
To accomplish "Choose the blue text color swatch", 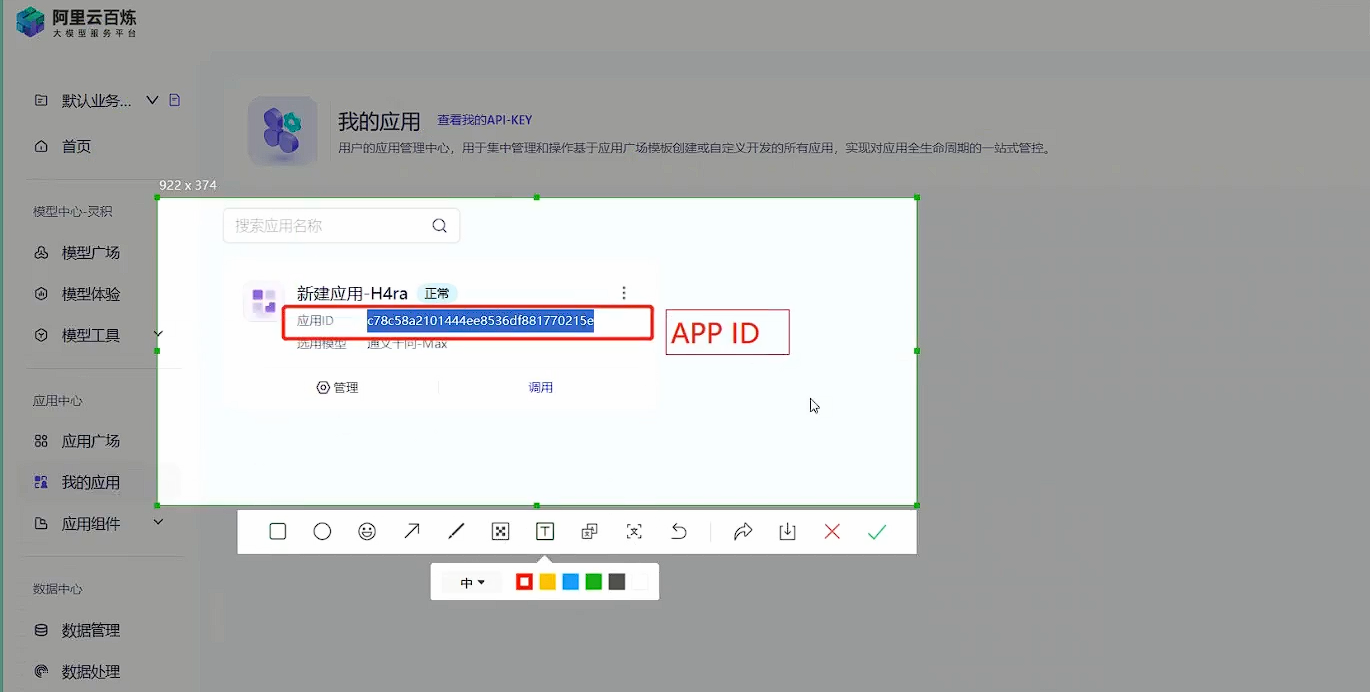I will [570, 582].
